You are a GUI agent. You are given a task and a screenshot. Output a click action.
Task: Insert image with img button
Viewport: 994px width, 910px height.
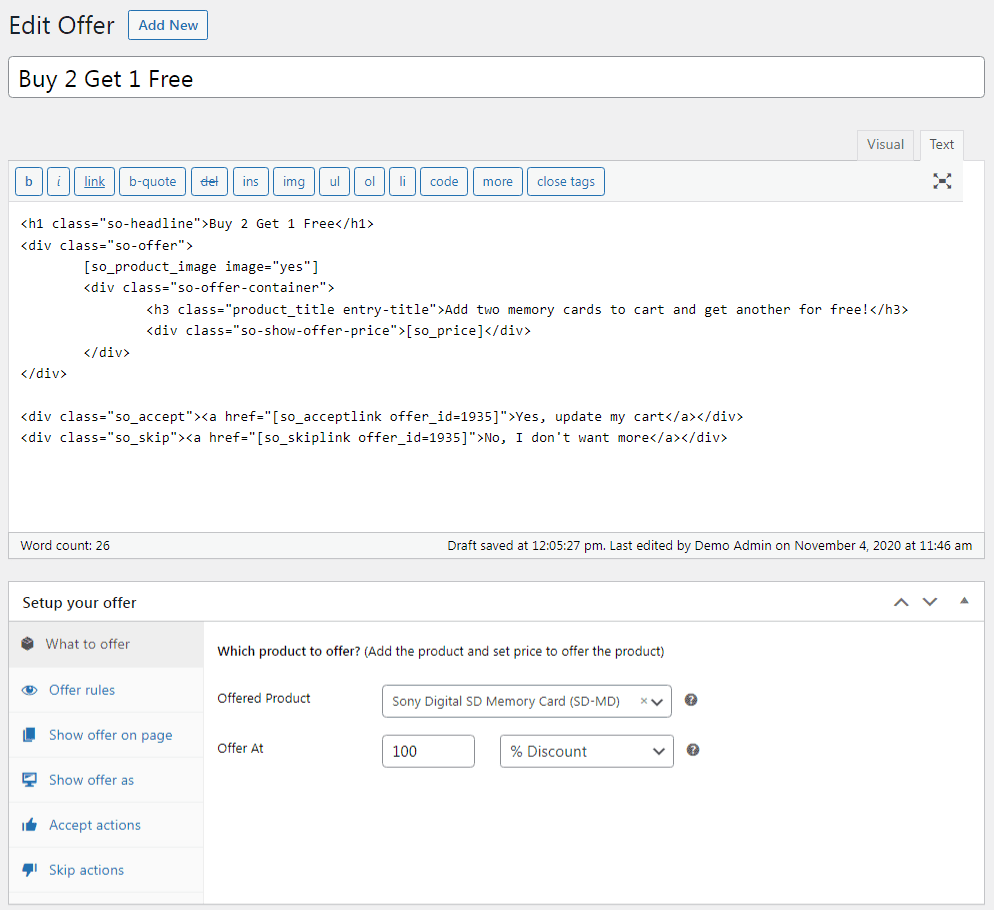pos(294,181)
